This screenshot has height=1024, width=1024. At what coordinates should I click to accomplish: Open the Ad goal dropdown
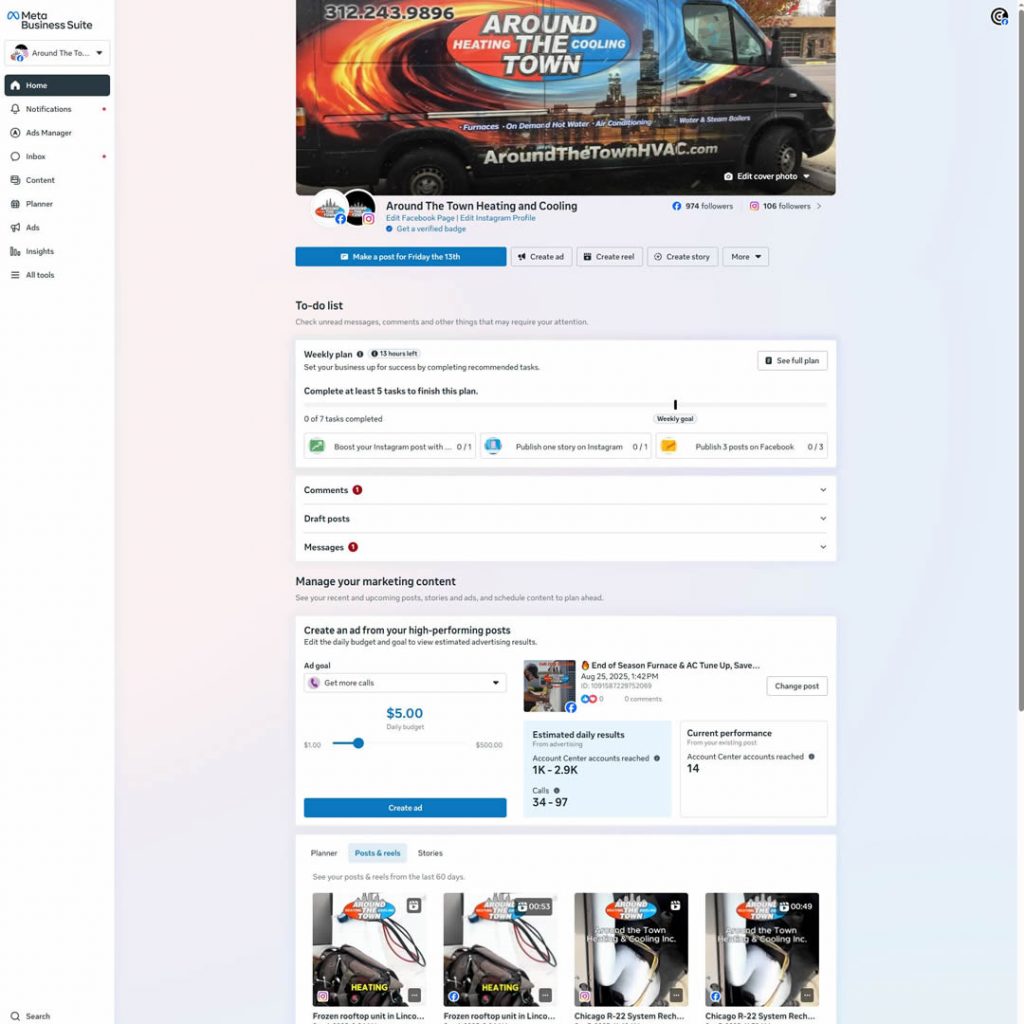click(405, 683)
